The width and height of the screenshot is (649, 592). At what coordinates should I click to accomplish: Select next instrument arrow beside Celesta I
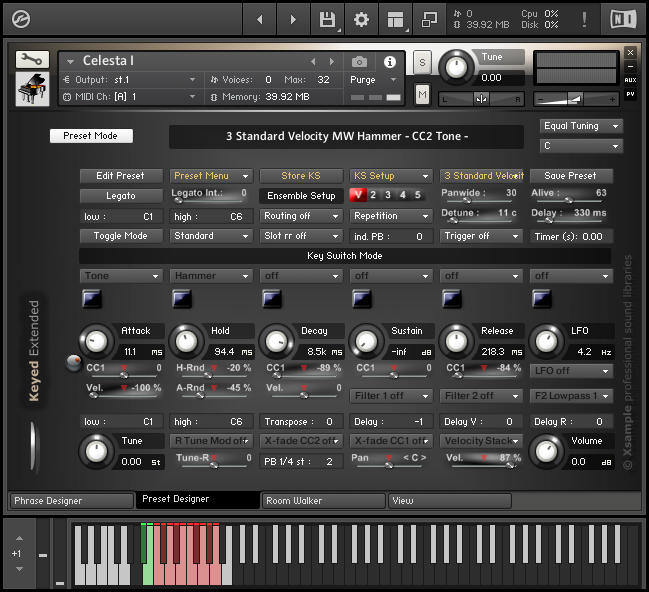(332, 62)
